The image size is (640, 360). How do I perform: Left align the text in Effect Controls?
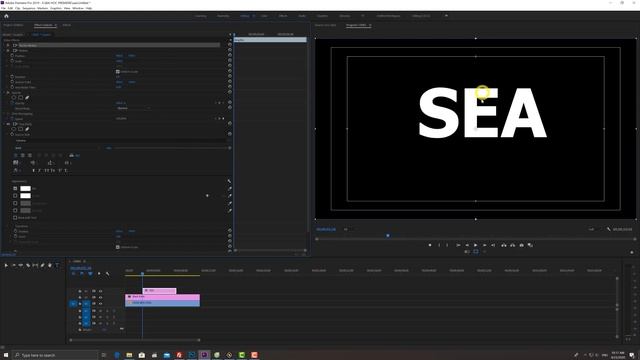tap(16, 156)
